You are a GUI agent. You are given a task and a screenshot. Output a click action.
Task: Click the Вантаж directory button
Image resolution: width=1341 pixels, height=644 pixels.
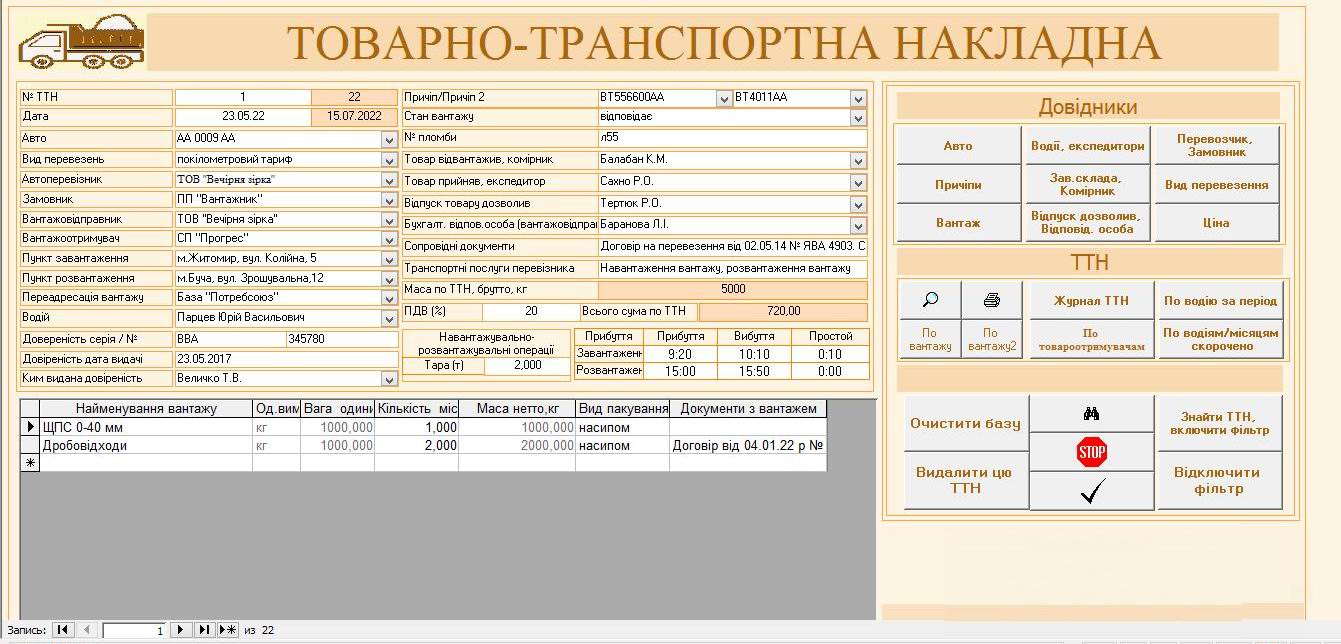click(x=958, y=223)
